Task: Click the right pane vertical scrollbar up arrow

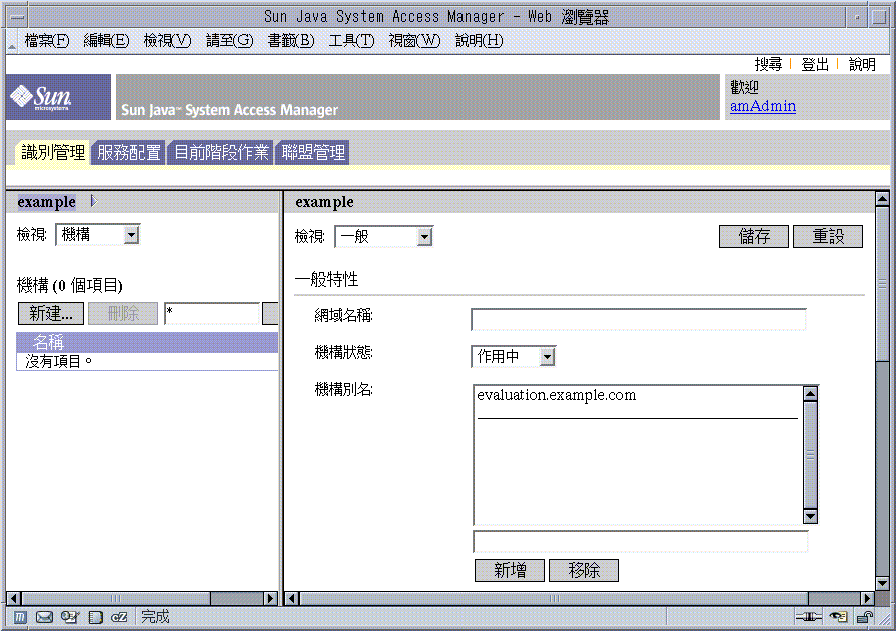Action: (x=882, y=199)
